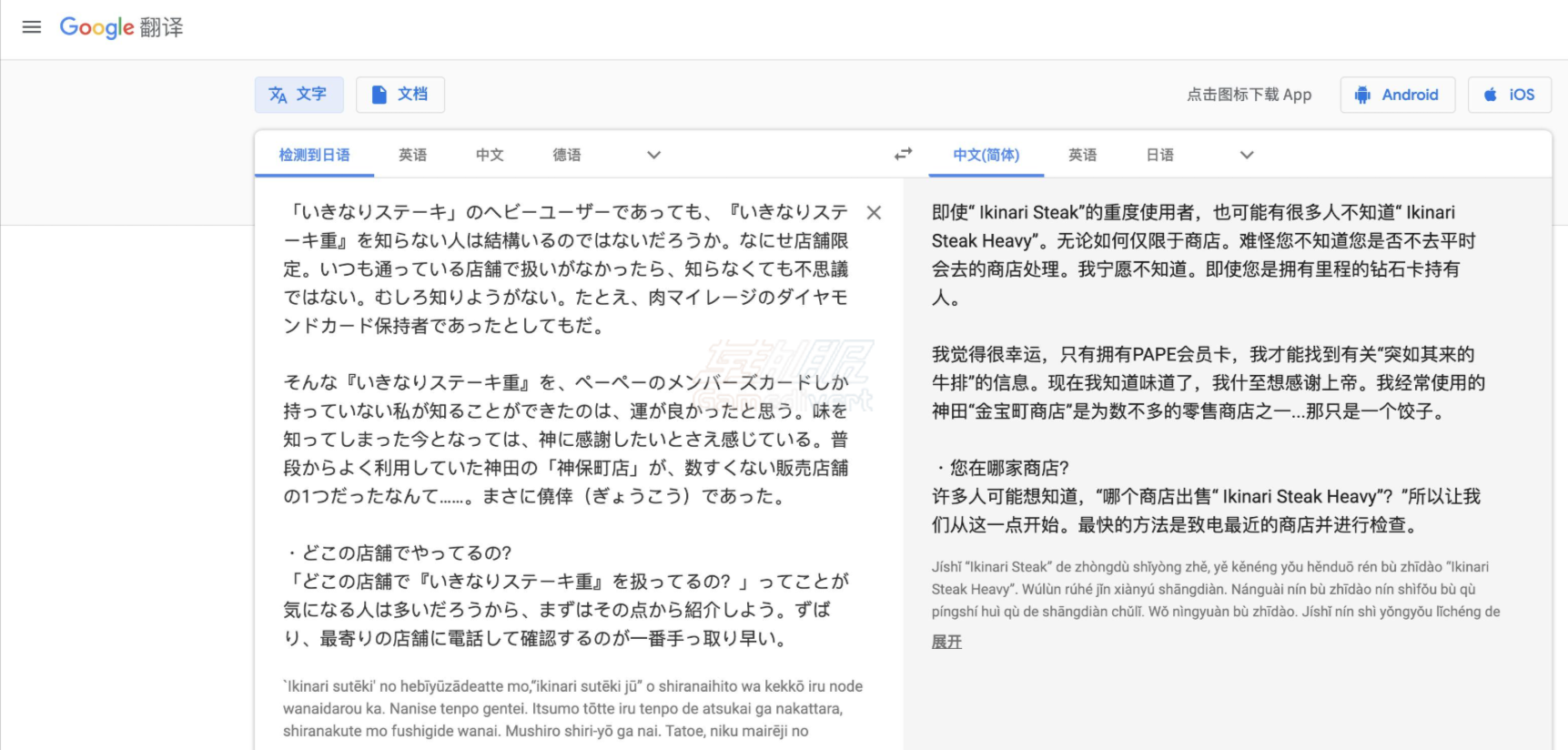Click the text '点击图标下载 App'
This screenshot has height=750, width=1568.
pyautogui.click(x=1249, y=95)
